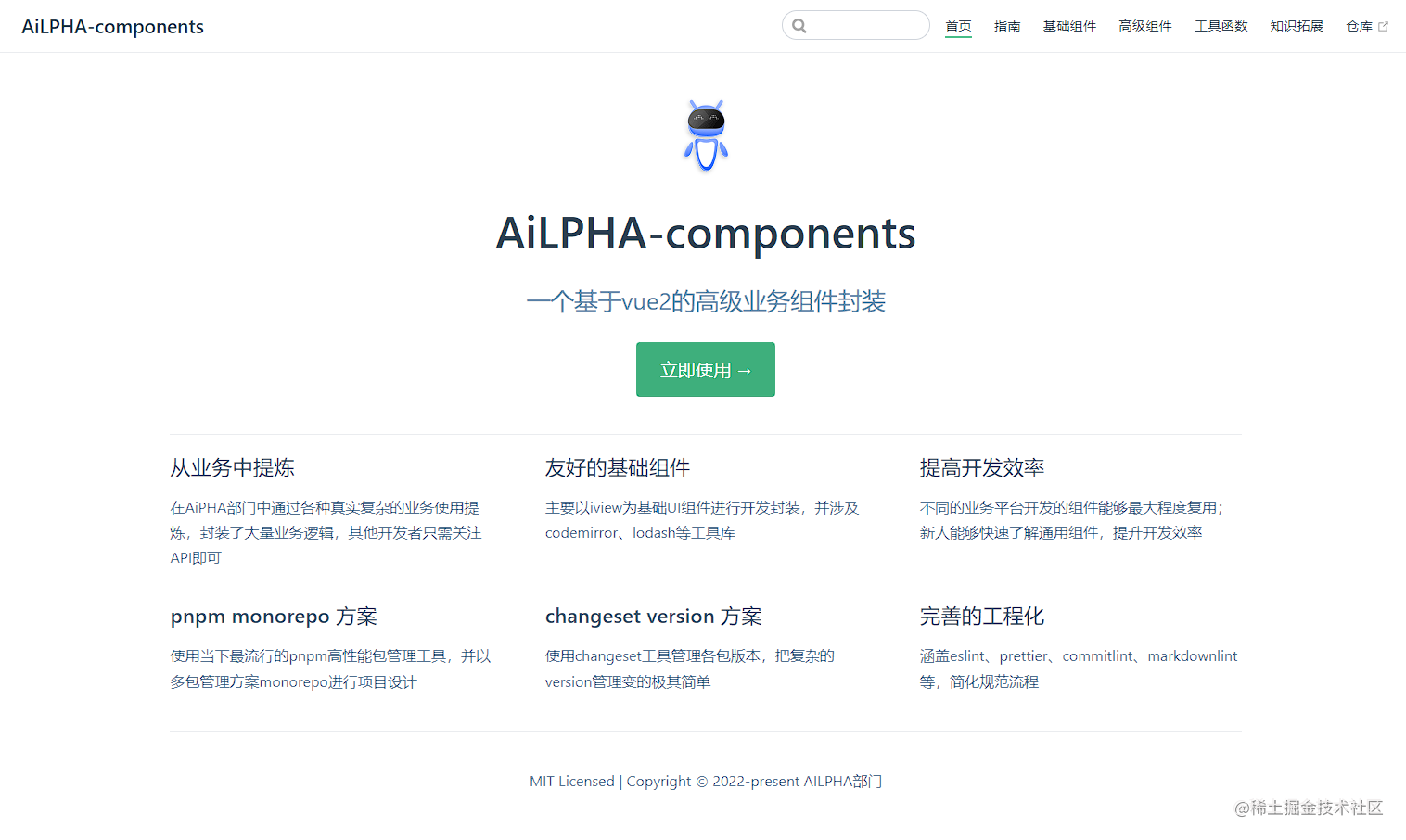Open the 基础组件 nav item
This screenshot has width=1406, height=840.
tap(1069, 26)
